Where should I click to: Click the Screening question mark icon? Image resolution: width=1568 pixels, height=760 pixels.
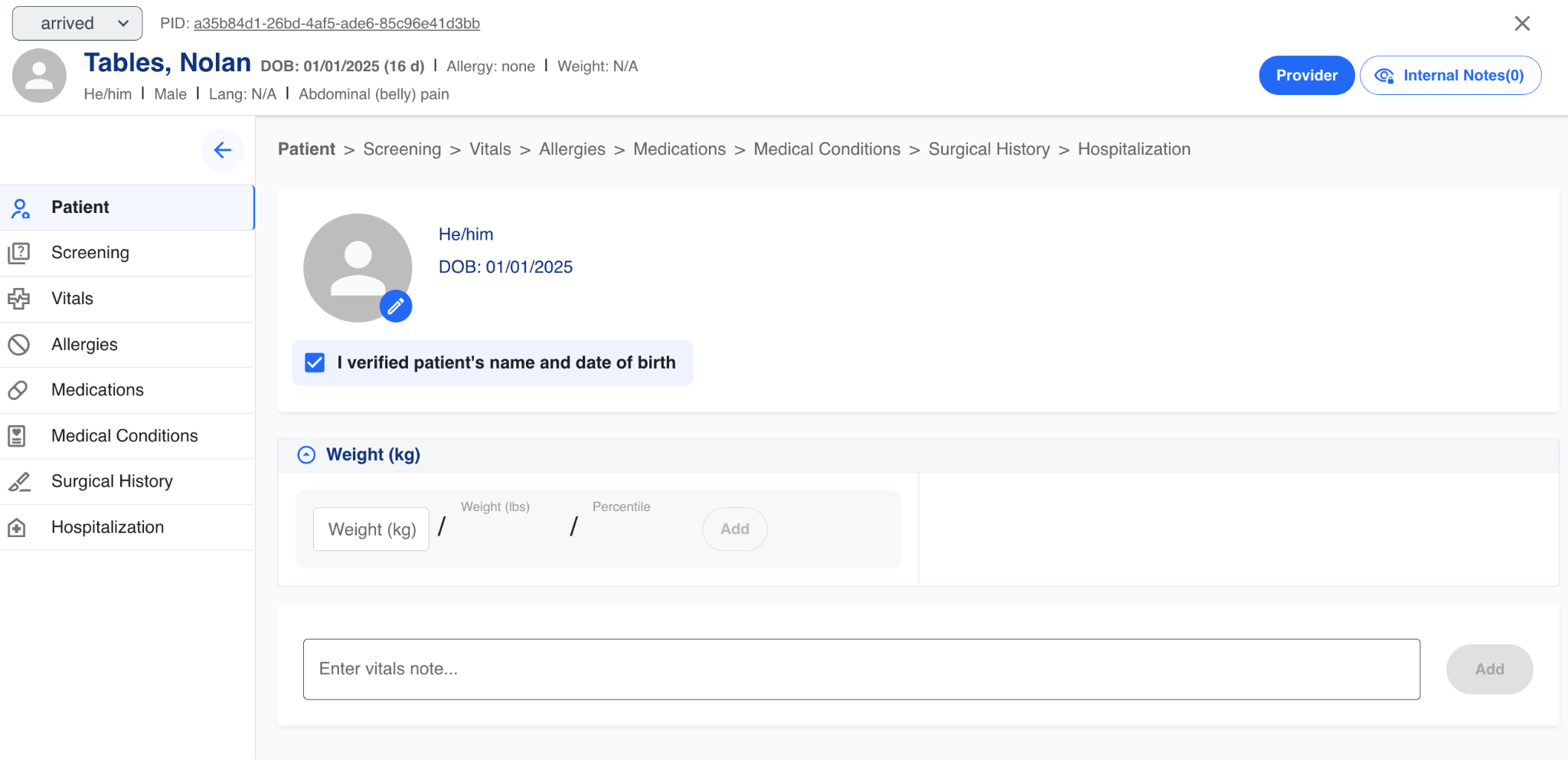tap(18, 253)
